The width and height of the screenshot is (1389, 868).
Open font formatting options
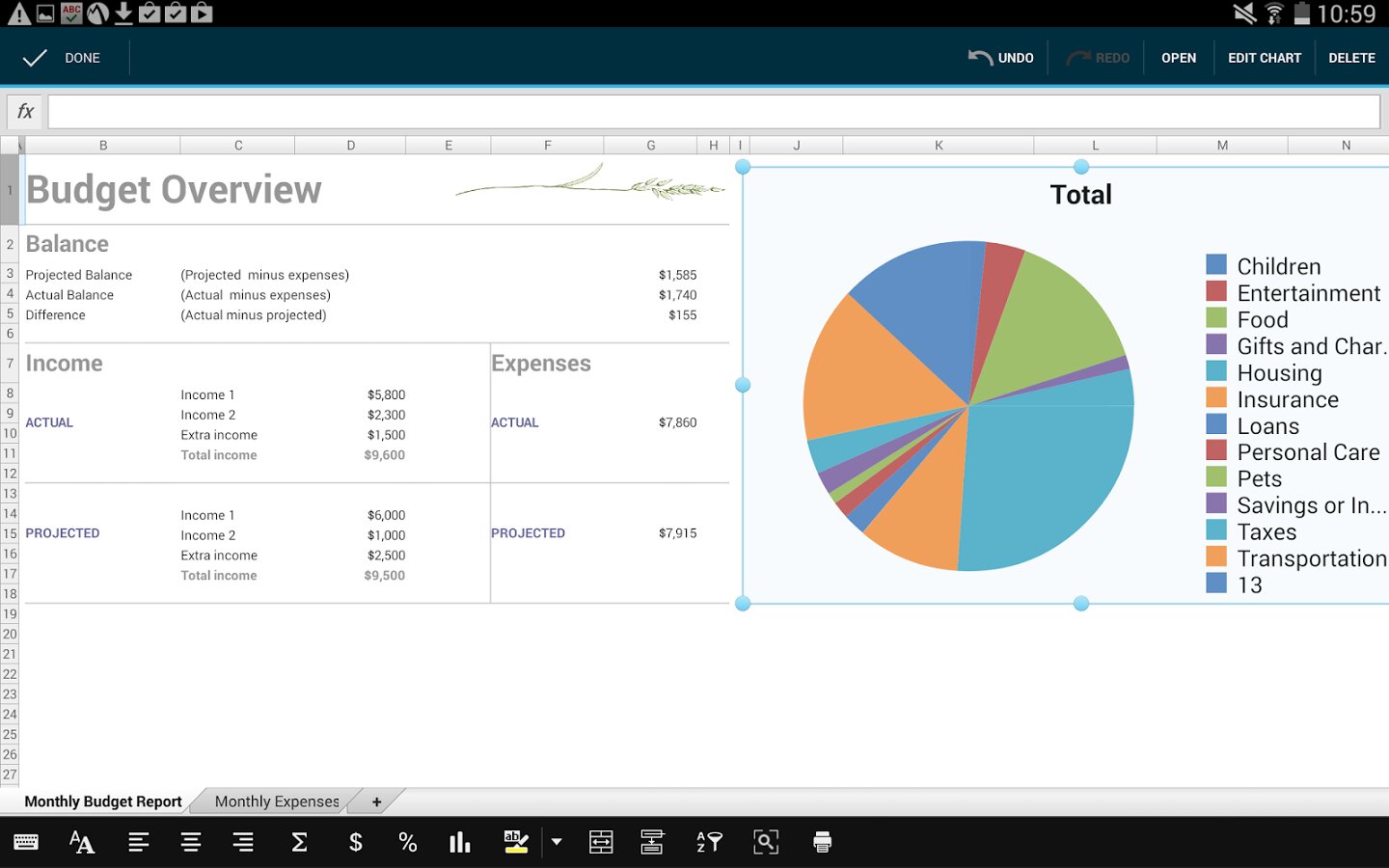click(82, 842)
